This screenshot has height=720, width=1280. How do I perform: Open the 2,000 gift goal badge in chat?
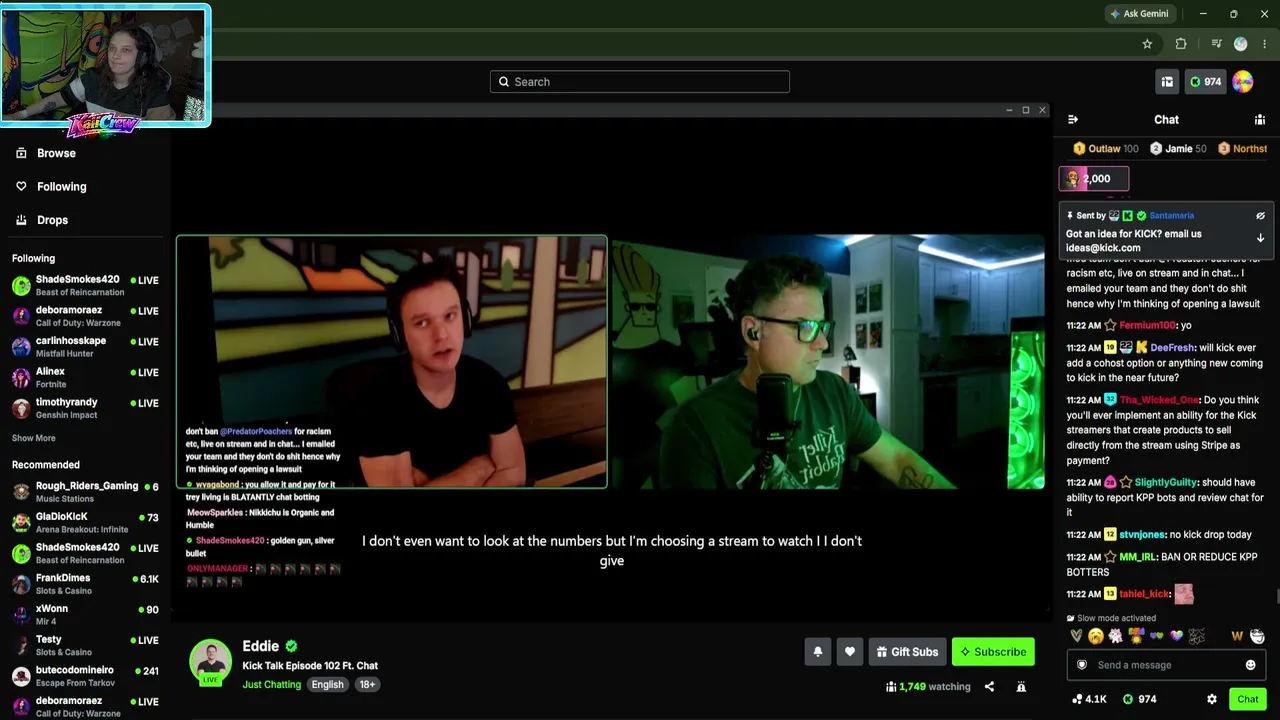(x=1094, y=179)
